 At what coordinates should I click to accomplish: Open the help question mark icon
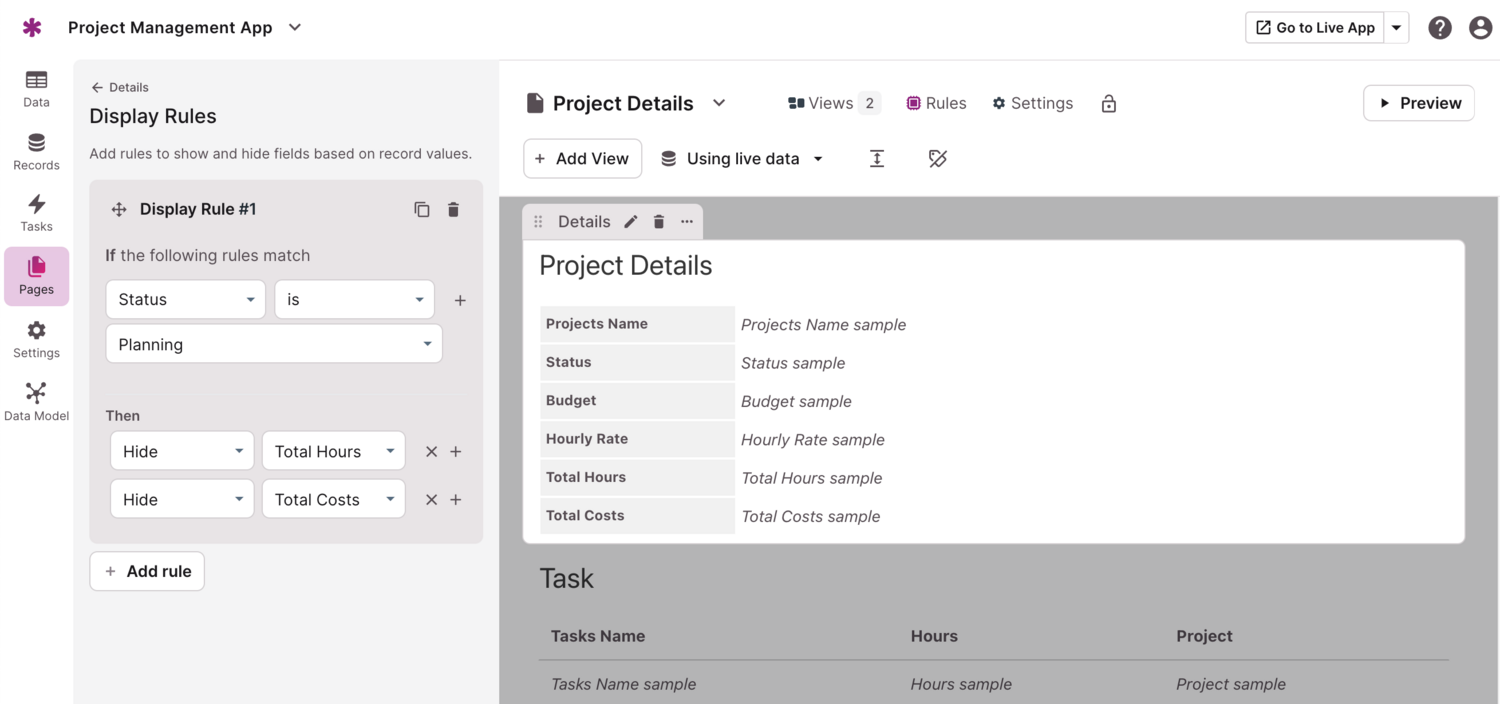tap(1440, 28)
